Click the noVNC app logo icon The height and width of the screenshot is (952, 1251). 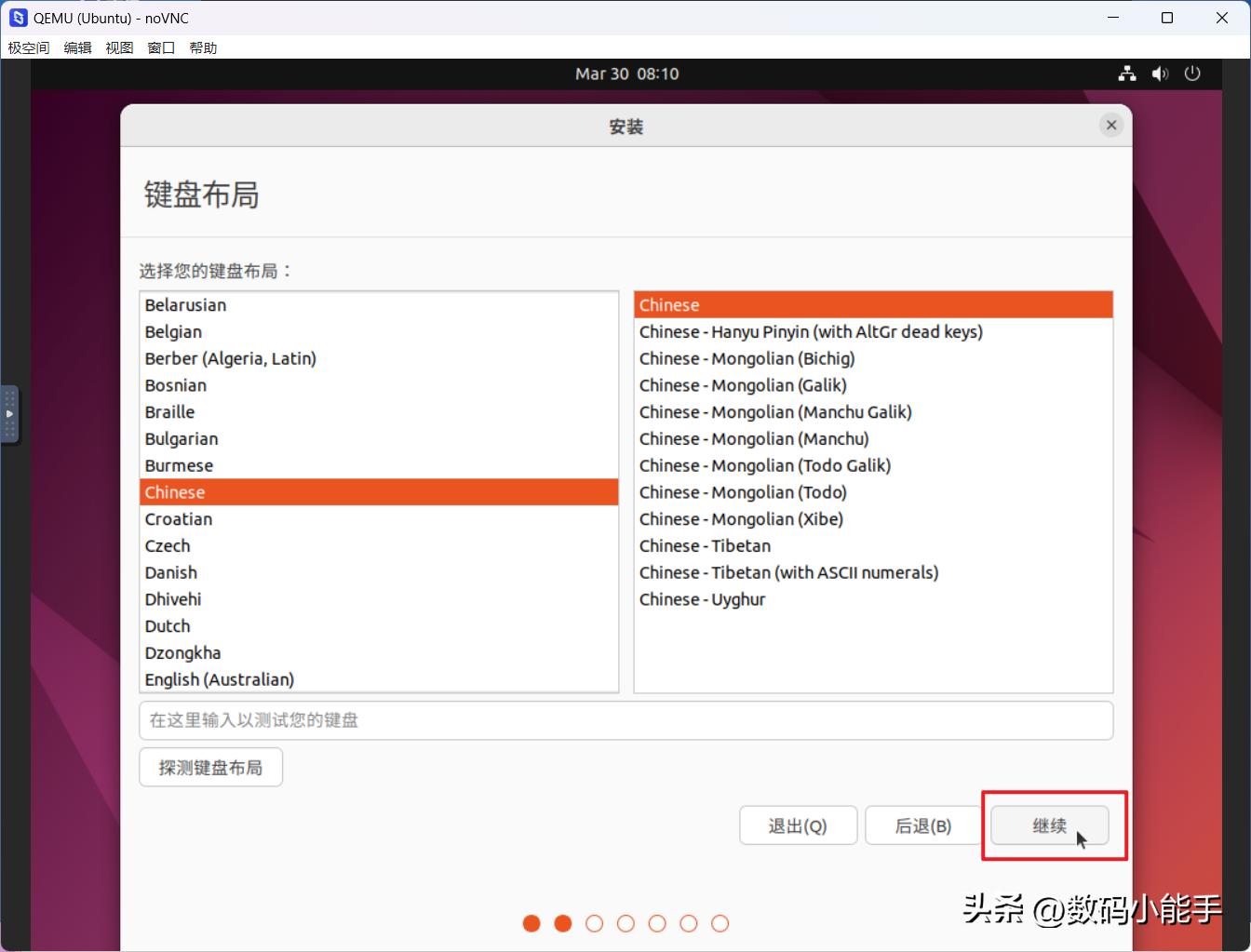18,18
